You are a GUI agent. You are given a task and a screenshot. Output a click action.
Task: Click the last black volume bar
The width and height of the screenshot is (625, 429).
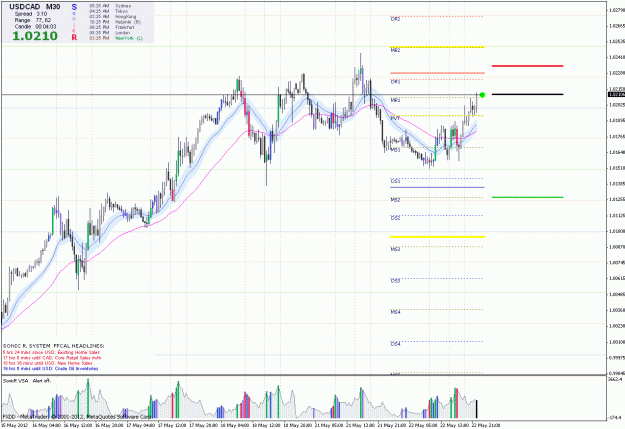point(476,409)
